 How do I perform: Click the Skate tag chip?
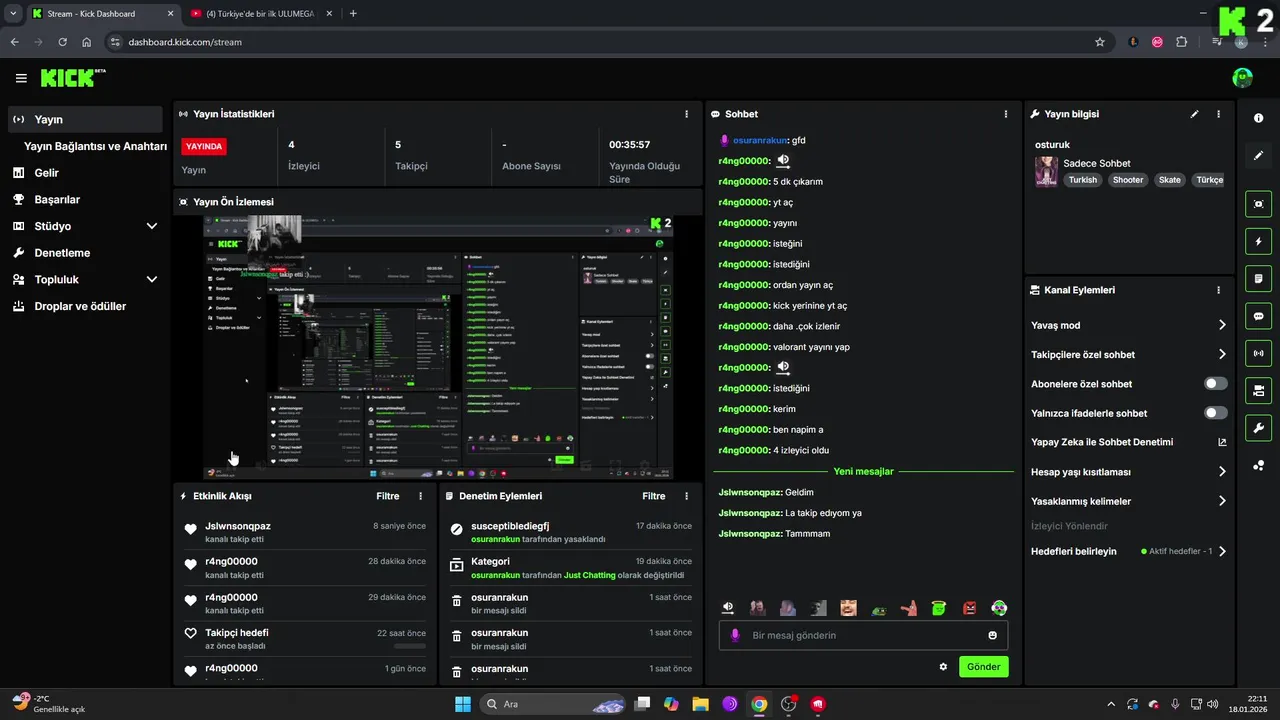click(1169, 180)
